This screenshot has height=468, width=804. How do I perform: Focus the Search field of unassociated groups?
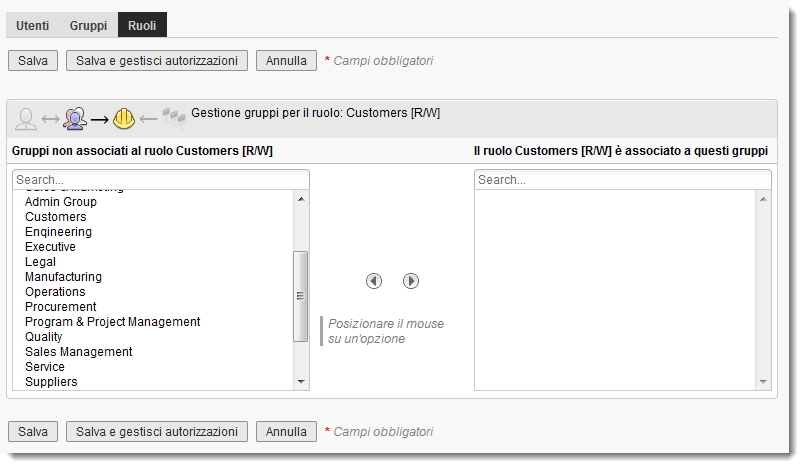tap(160, 180)
